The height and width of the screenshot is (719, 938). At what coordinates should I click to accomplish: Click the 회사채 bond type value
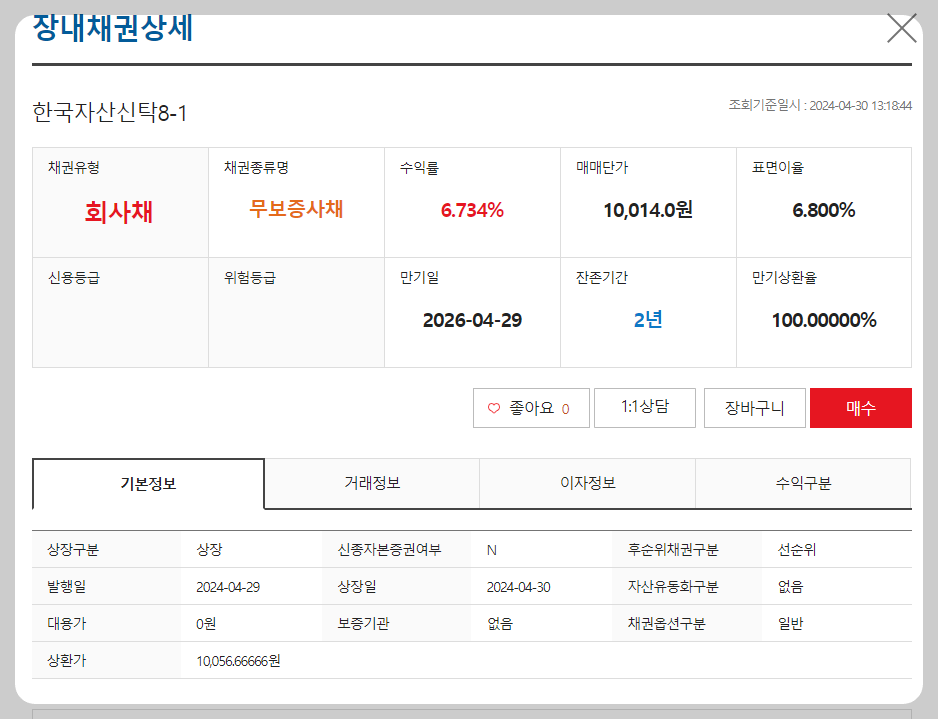click(x=118, y=212)
